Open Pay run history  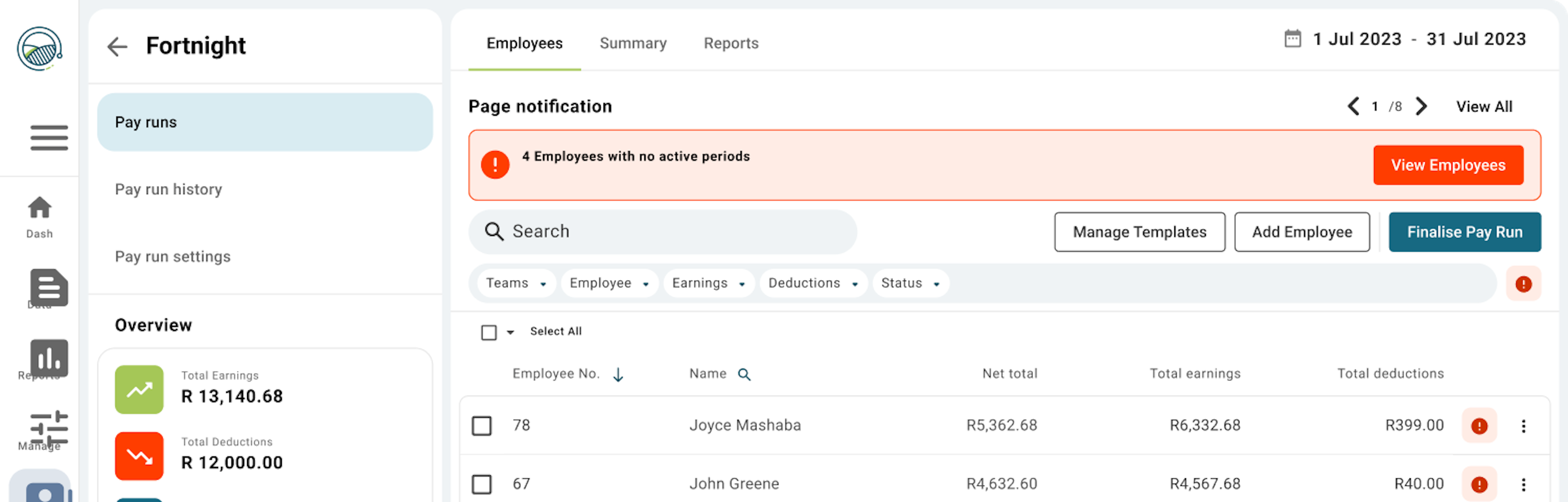pyautogui.click(x=169, y=190)
